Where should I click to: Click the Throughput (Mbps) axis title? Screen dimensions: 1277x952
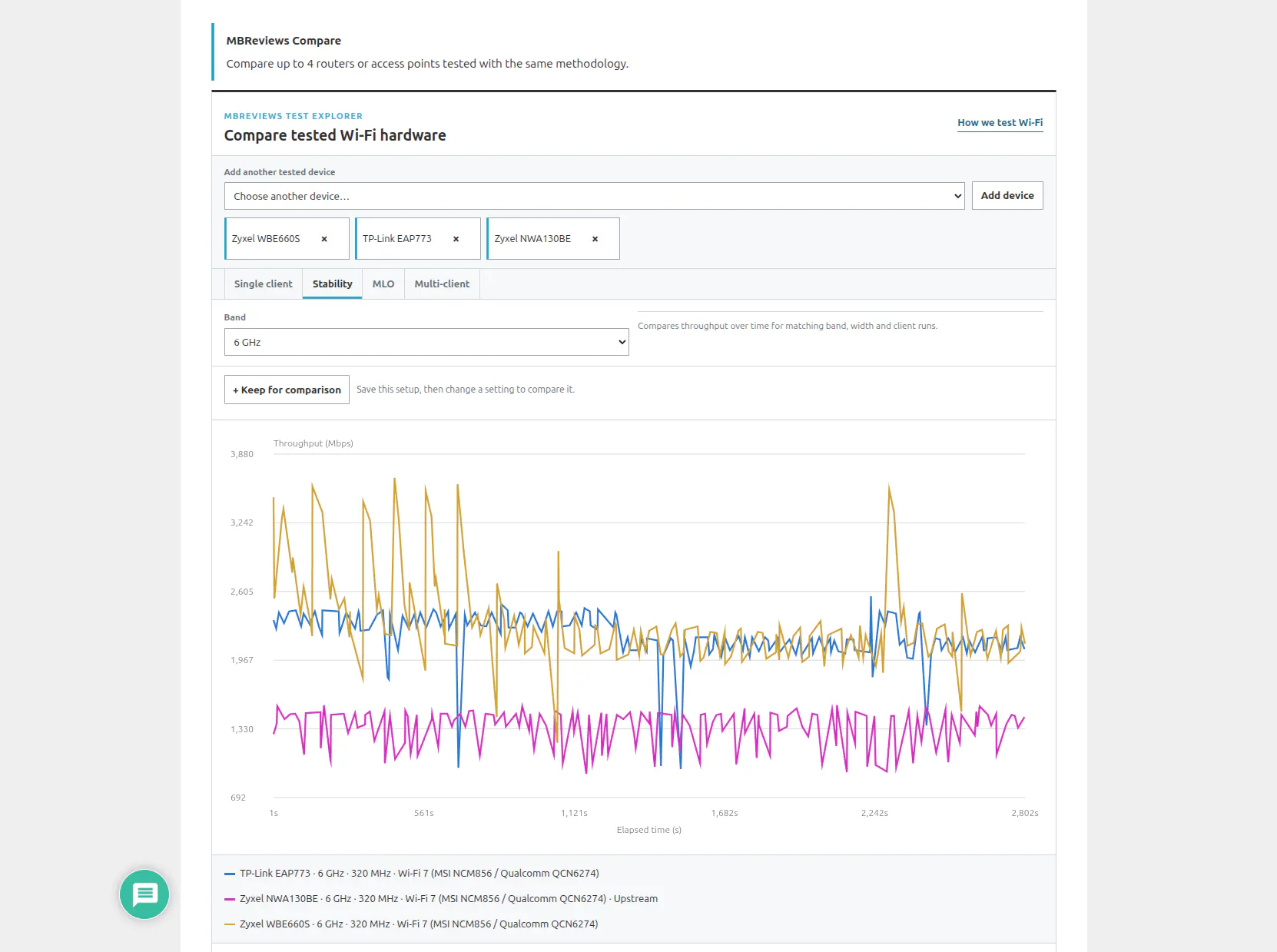tap(313, 443)
